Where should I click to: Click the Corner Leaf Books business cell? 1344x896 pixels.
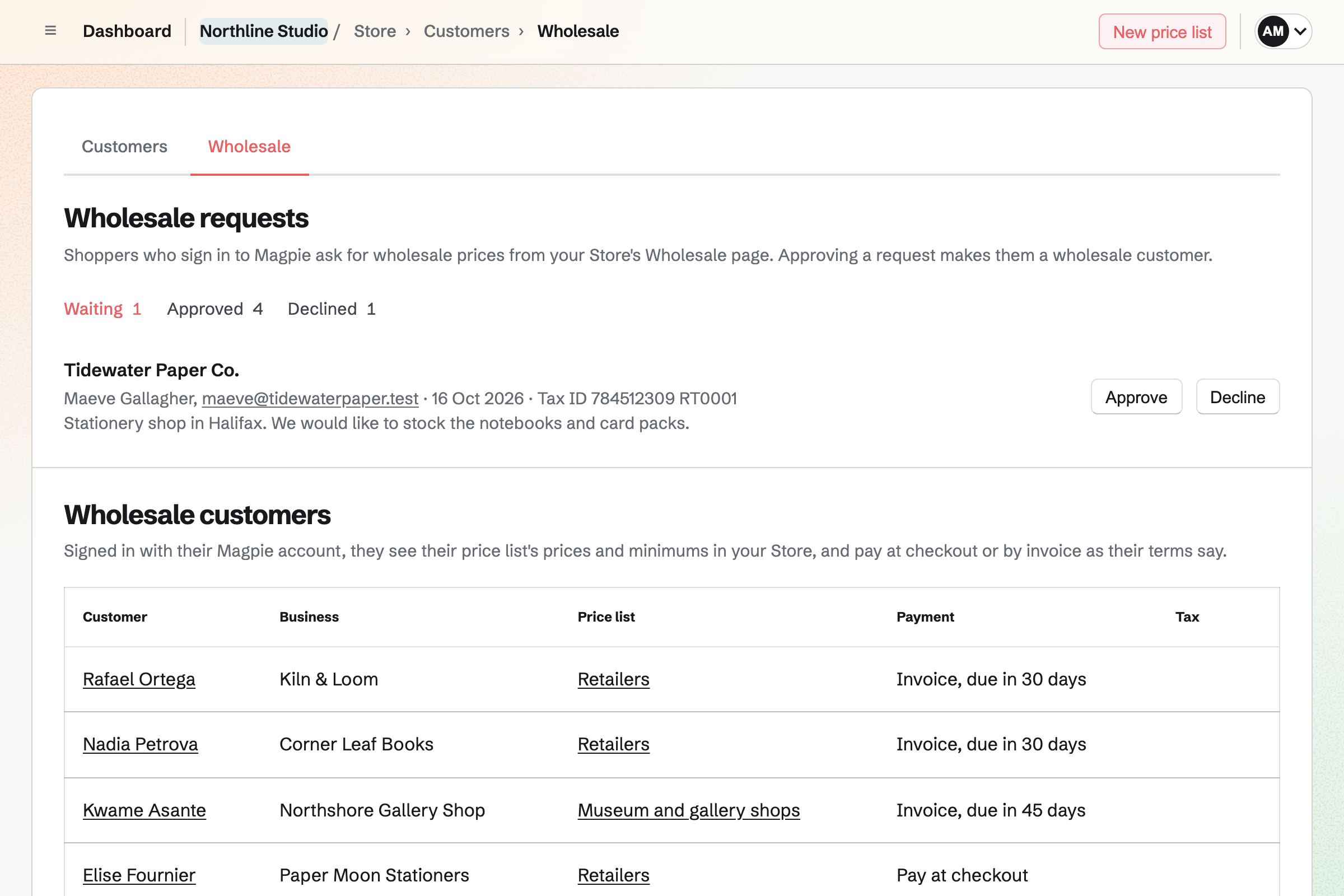coord(356,745)
